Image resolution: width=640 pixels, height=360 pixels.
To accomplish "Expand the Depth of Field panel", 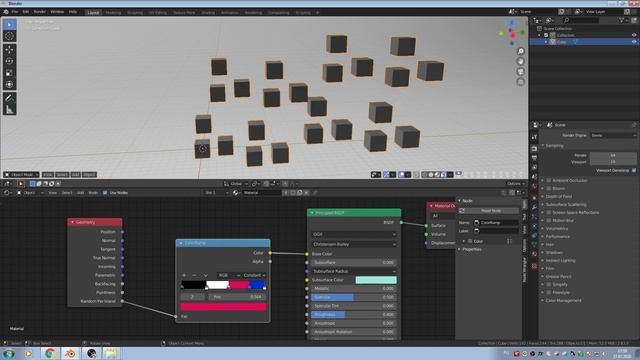I will click(558, 196).
